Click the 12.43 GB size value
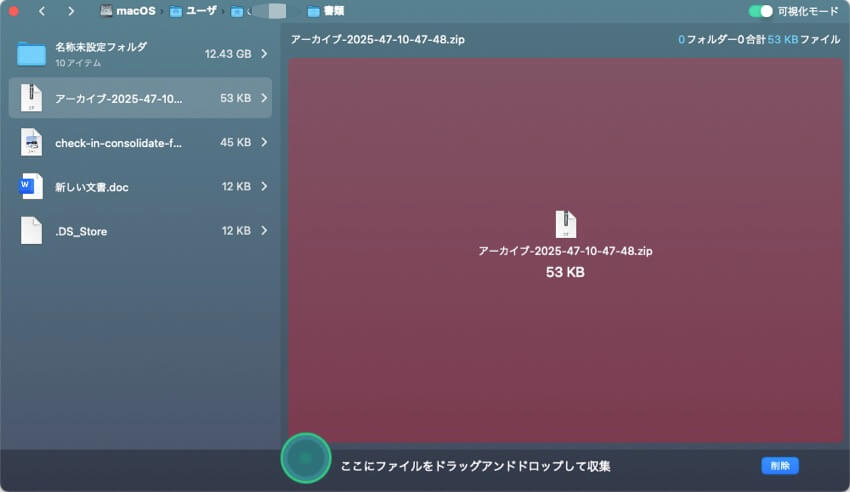Image resolution: width=850 pixels, height=492 pixels. tap(228, 54)
